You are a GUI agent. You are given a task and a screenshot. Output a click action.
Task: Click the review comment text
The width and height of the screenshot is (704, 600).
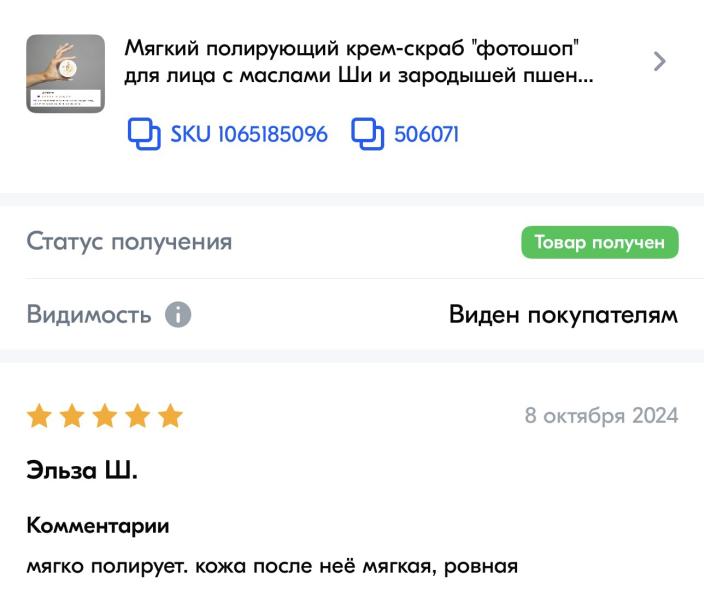point(272,567)
